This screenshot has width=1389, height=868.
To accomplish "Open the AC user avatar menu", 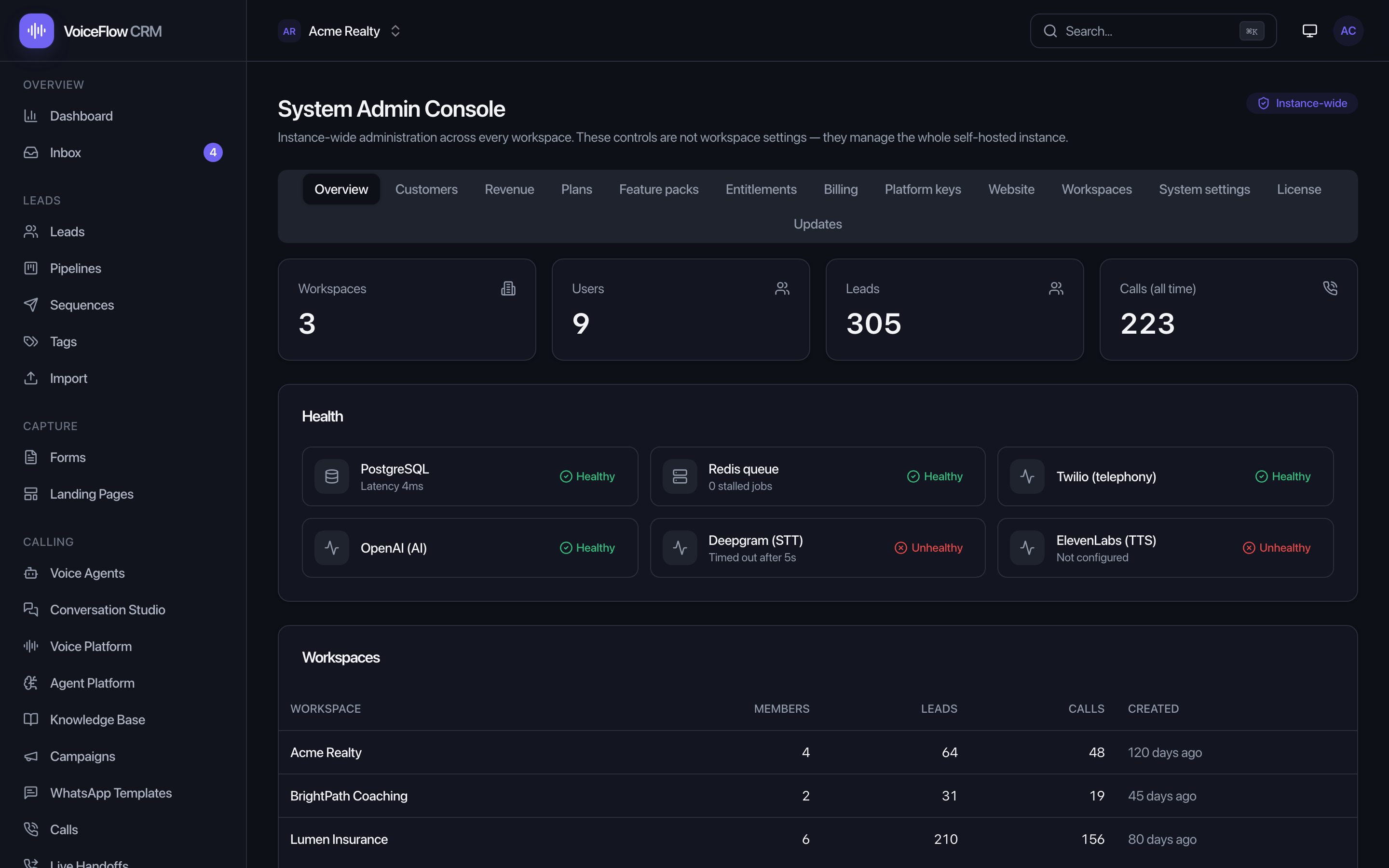I will (1348, 31).
